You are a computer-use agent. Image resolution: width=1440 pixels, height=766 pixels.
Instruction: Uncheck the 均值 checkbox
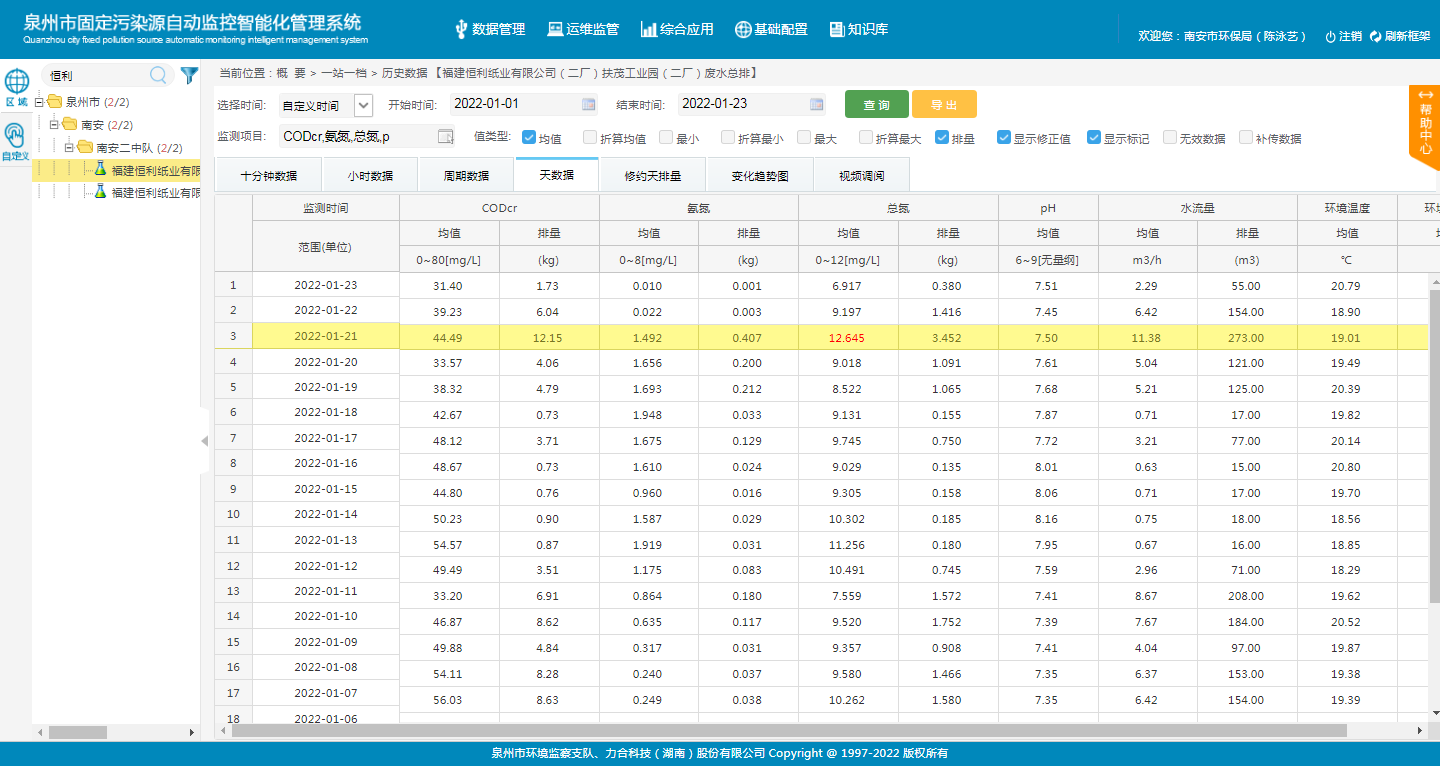click(529, 138)
